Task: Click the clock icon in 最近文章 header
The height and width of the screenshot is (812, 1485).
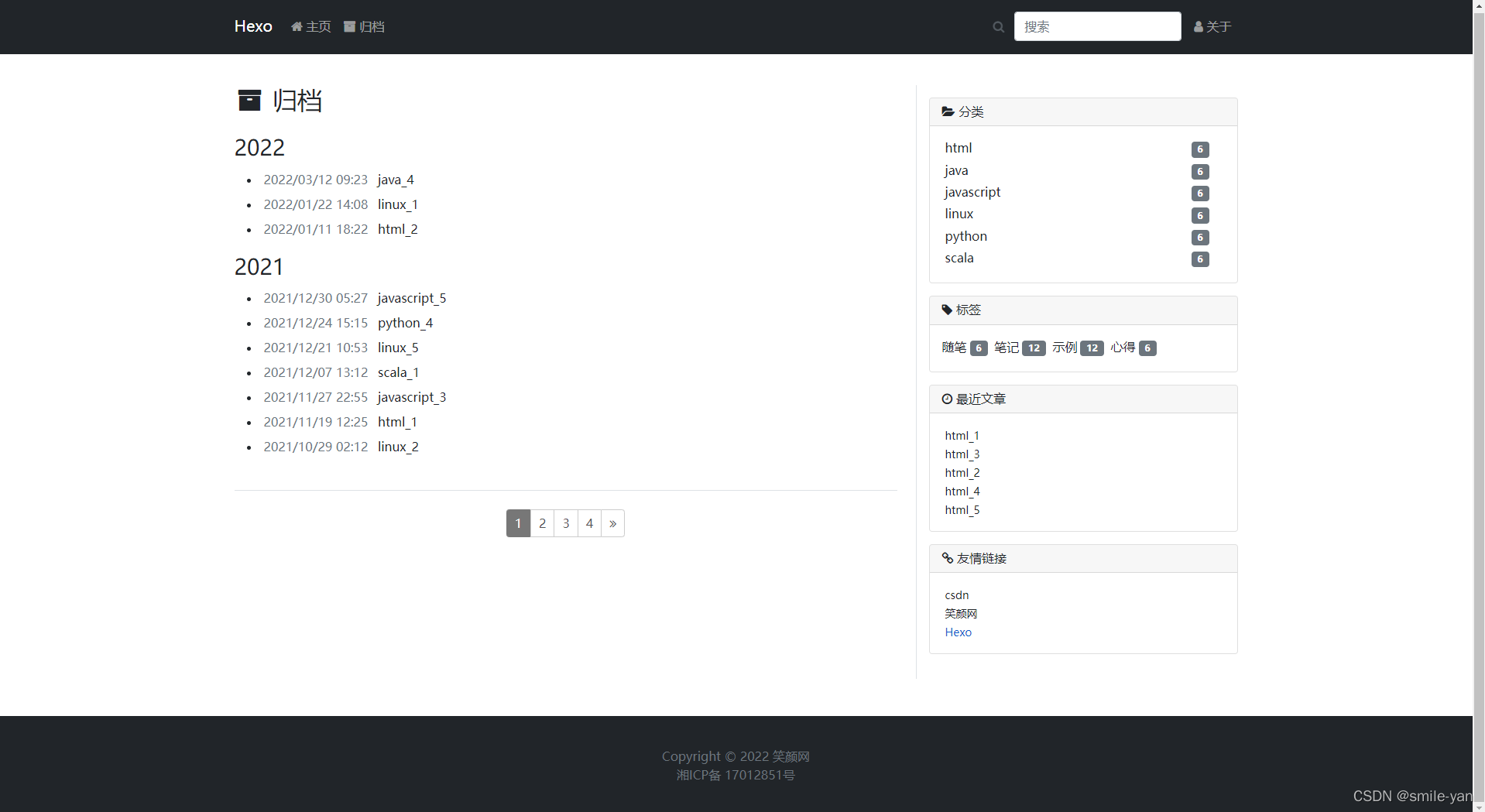Action: click(x=947, y=399)
